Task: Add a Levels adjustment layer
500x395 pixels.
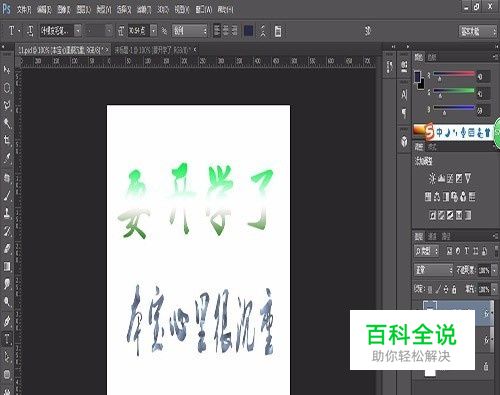Action: (442, 178)
